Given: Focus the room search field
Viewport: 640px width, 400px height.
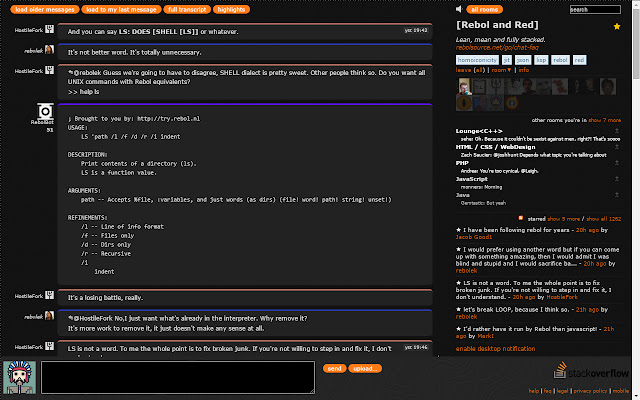Looking at the screenshot, I should tap(595, 9).
